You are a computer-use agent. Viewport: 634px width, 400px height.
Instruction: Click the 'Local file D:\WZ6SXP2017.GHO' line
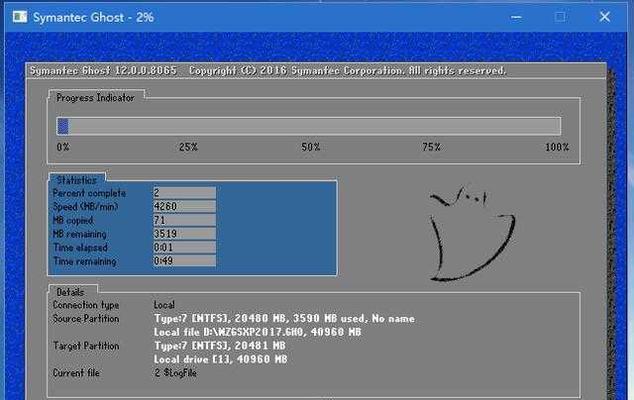tap(258, 332)
